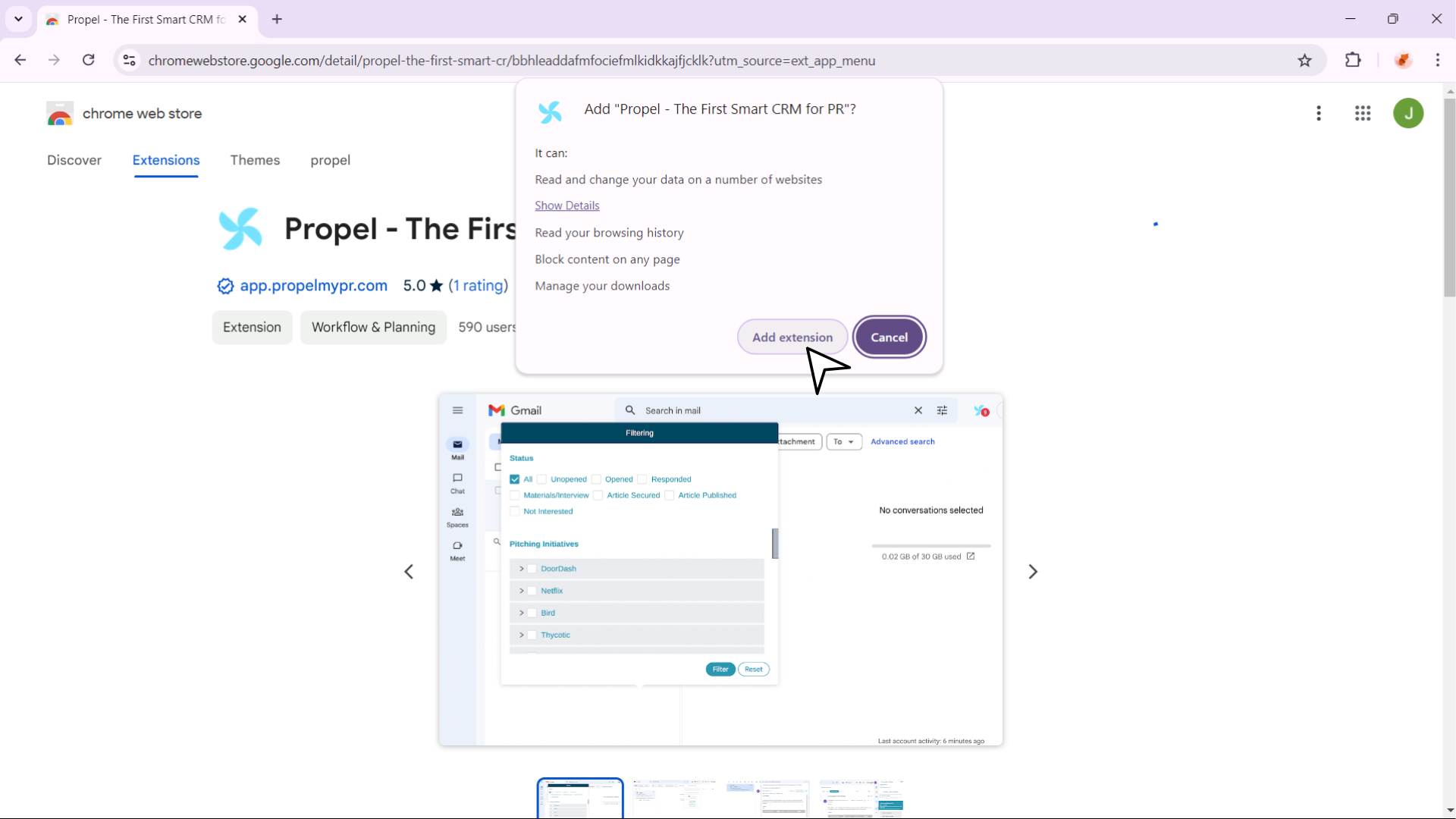The image size is (1456, 819).
Task: Go forward to the next page
Action: (x=54, y=60)
